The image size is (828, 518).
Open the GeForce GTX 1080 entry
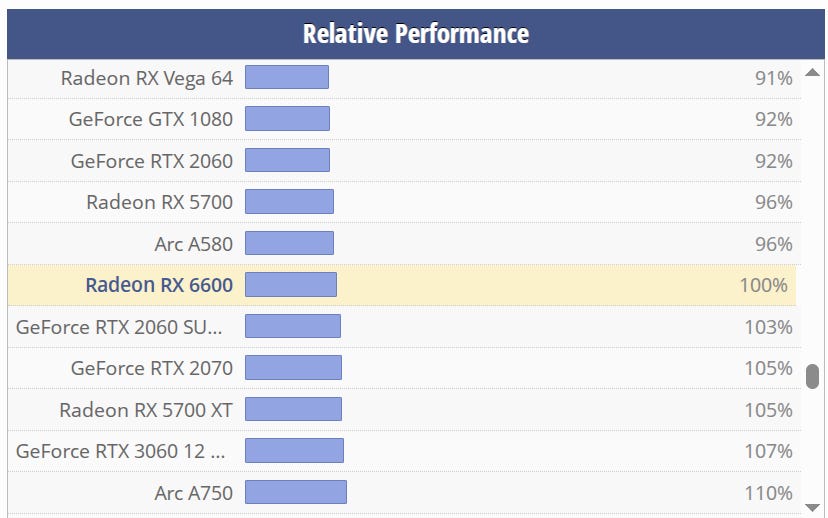(150, 119)
